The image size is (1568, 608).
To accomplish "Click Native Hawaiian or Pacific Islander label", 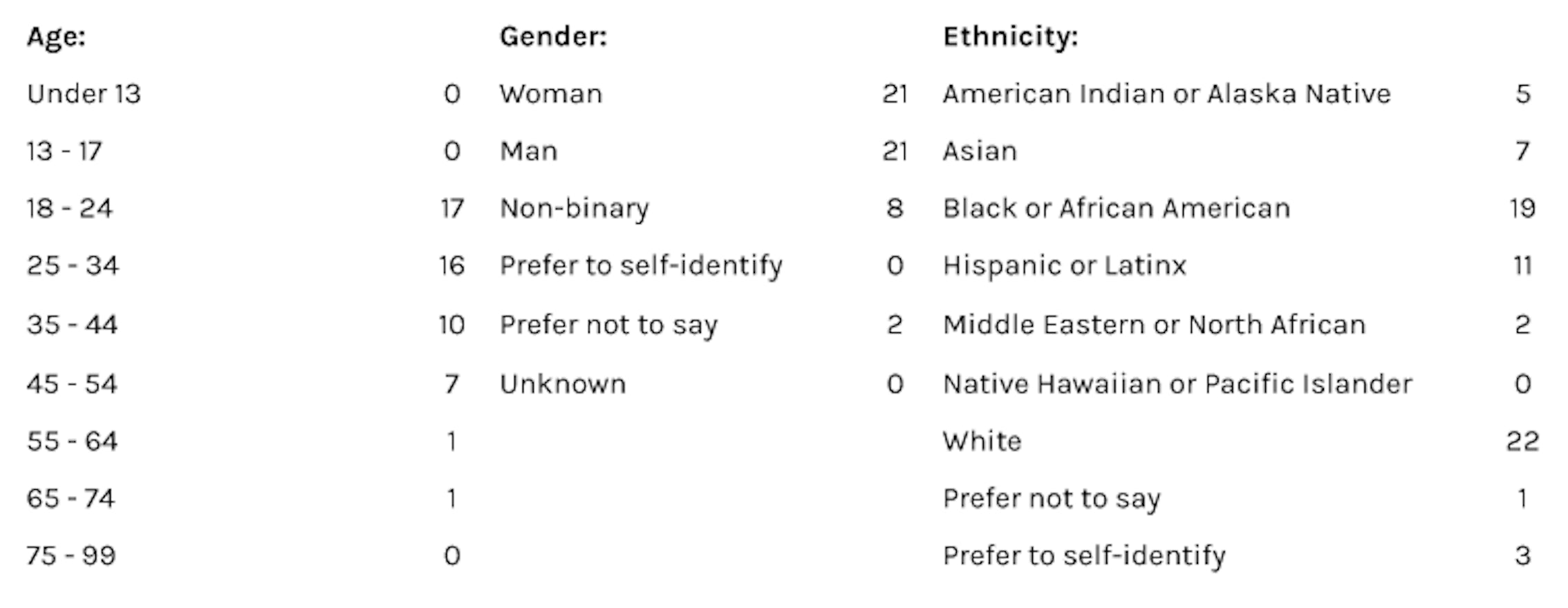I will tap(1177, 384).
